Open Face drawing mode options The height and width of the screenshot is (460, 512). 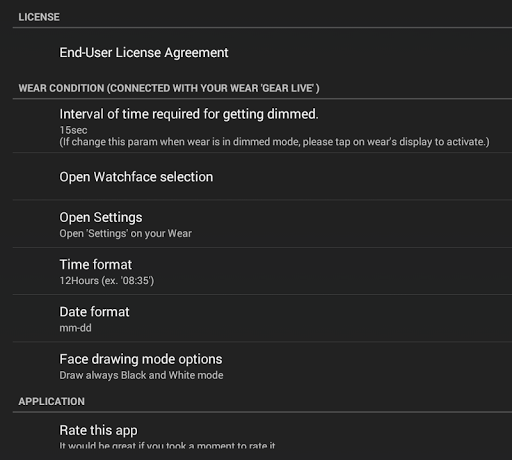(262, 366)
